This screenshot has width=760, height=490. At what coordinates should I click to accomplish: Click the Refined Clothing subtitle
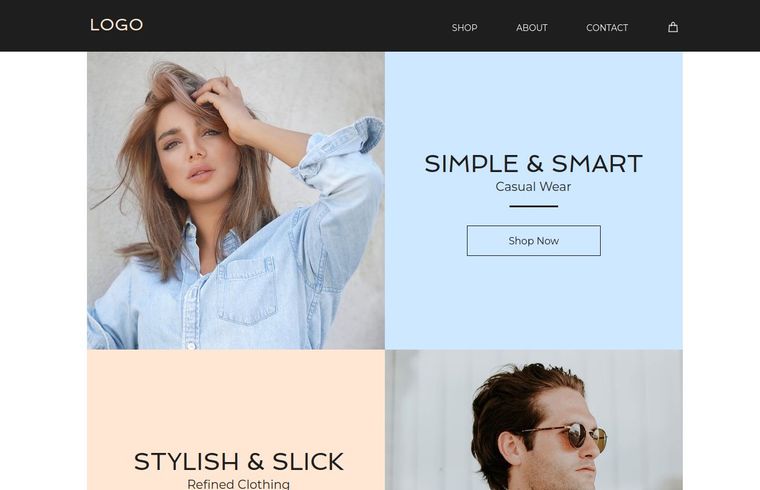(x=238, y=484)
